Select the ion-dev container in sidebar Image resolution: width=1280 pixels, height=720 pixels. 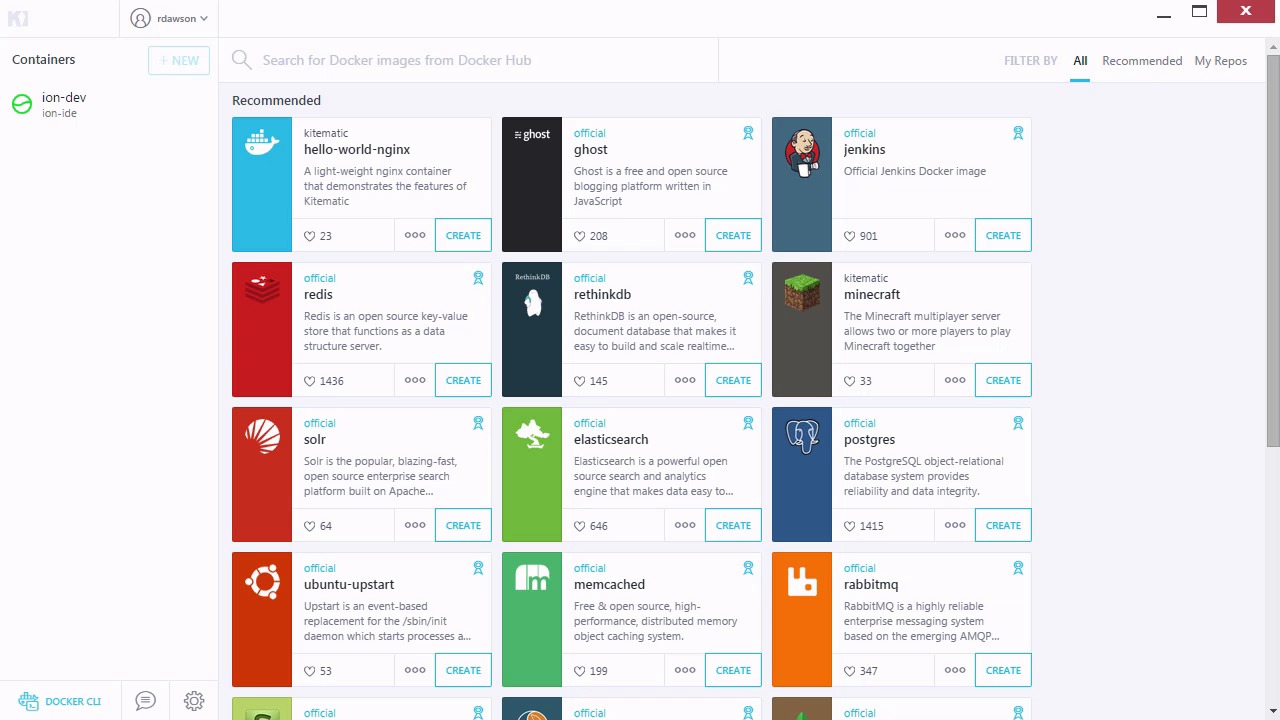point(109,104)
